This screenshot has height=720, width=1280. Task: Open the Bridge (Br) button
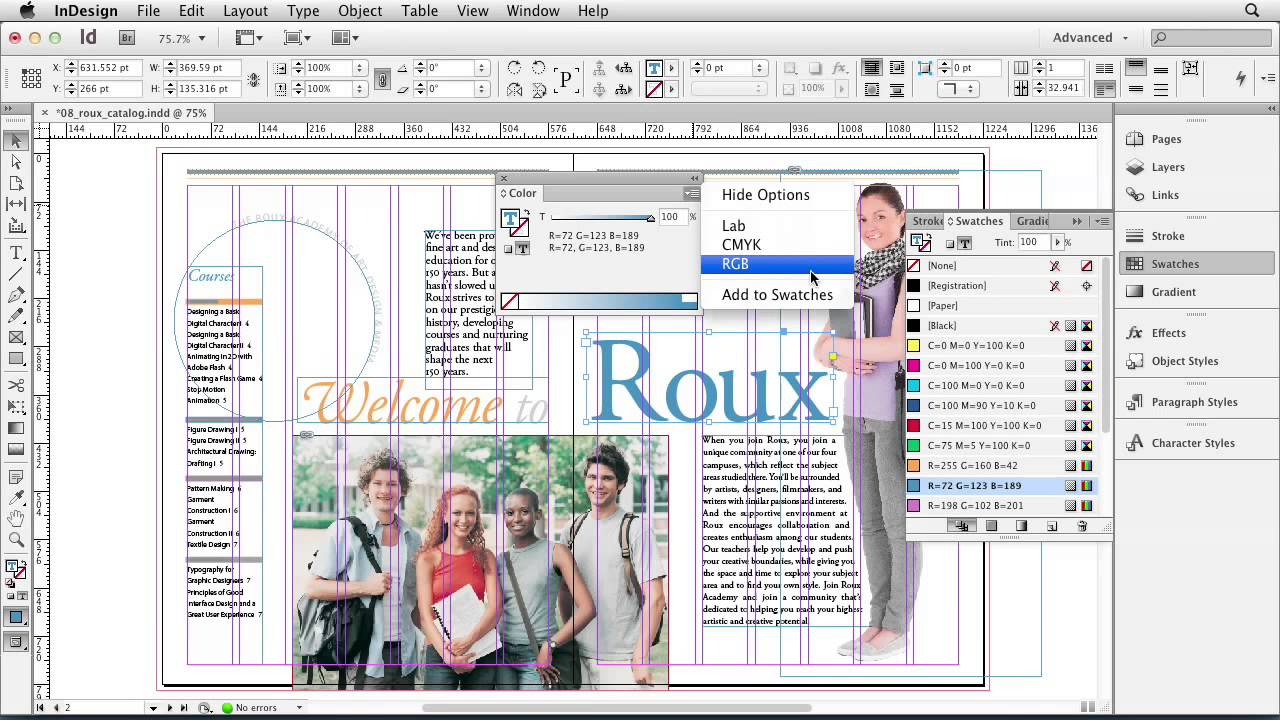point(127,38)
